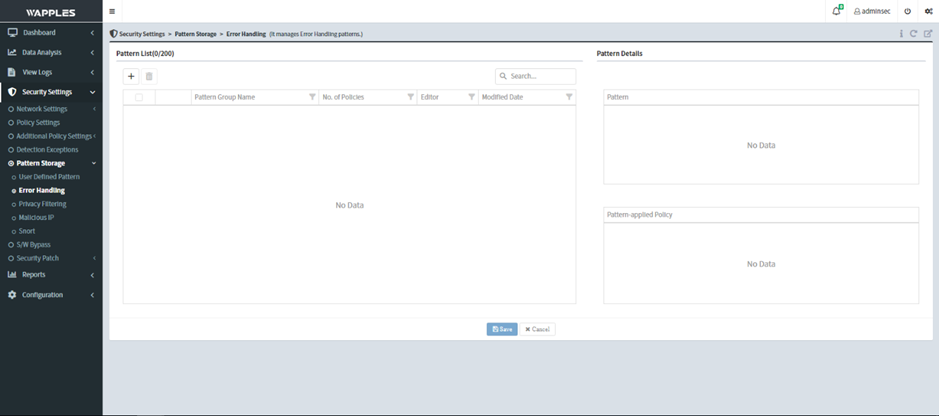The height and width of the screenshot is (416, 939).
Task: Go to Malicious IP page
Action: click(x=36, y=217)
